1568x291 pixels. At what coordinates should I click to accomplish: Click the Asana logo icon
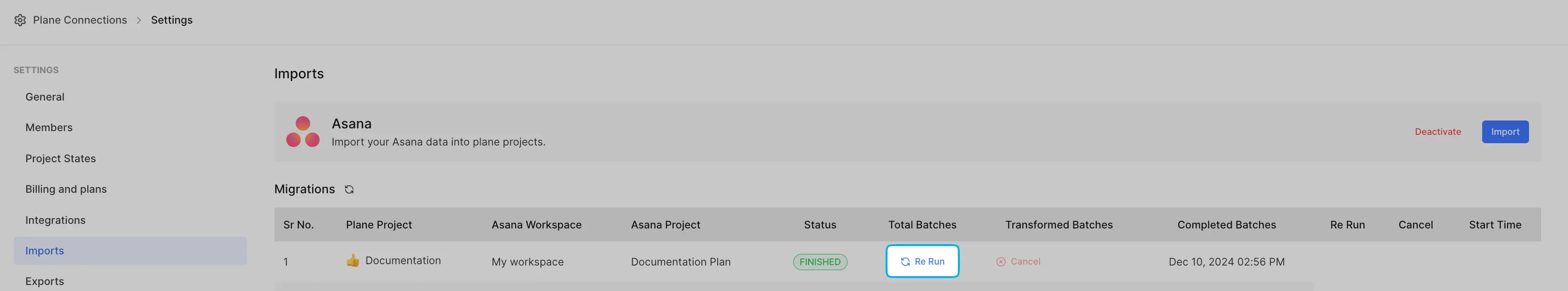tap(303, 132)
